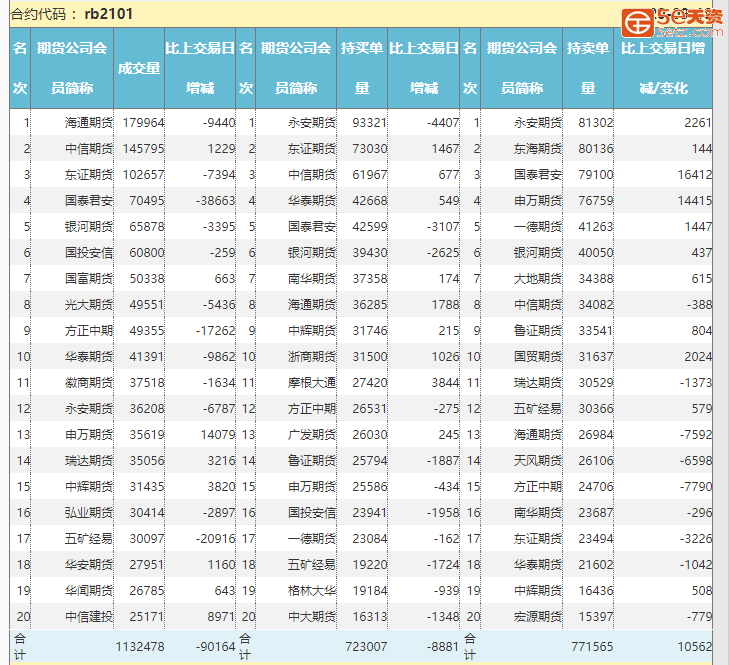Click short position 30529 of 瑞达期货

click(x=596, y=383)
